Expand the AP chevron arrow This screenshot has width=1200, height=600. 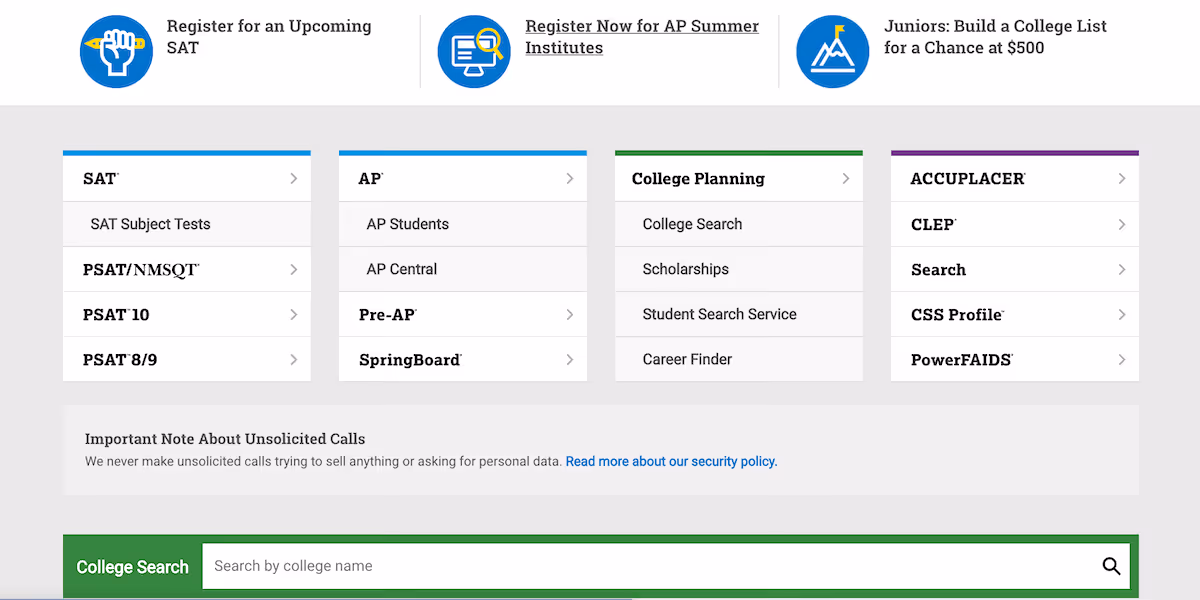coord(569,179)
